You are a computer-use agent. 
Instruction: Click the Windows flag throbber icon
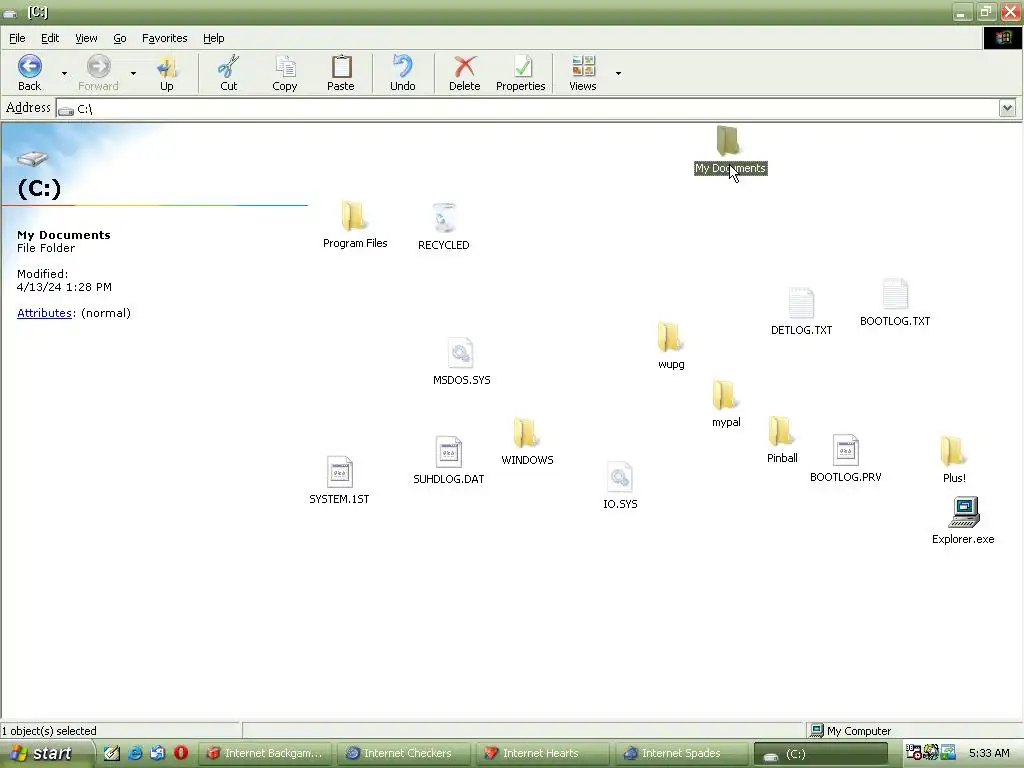(x=1003, y=38)
